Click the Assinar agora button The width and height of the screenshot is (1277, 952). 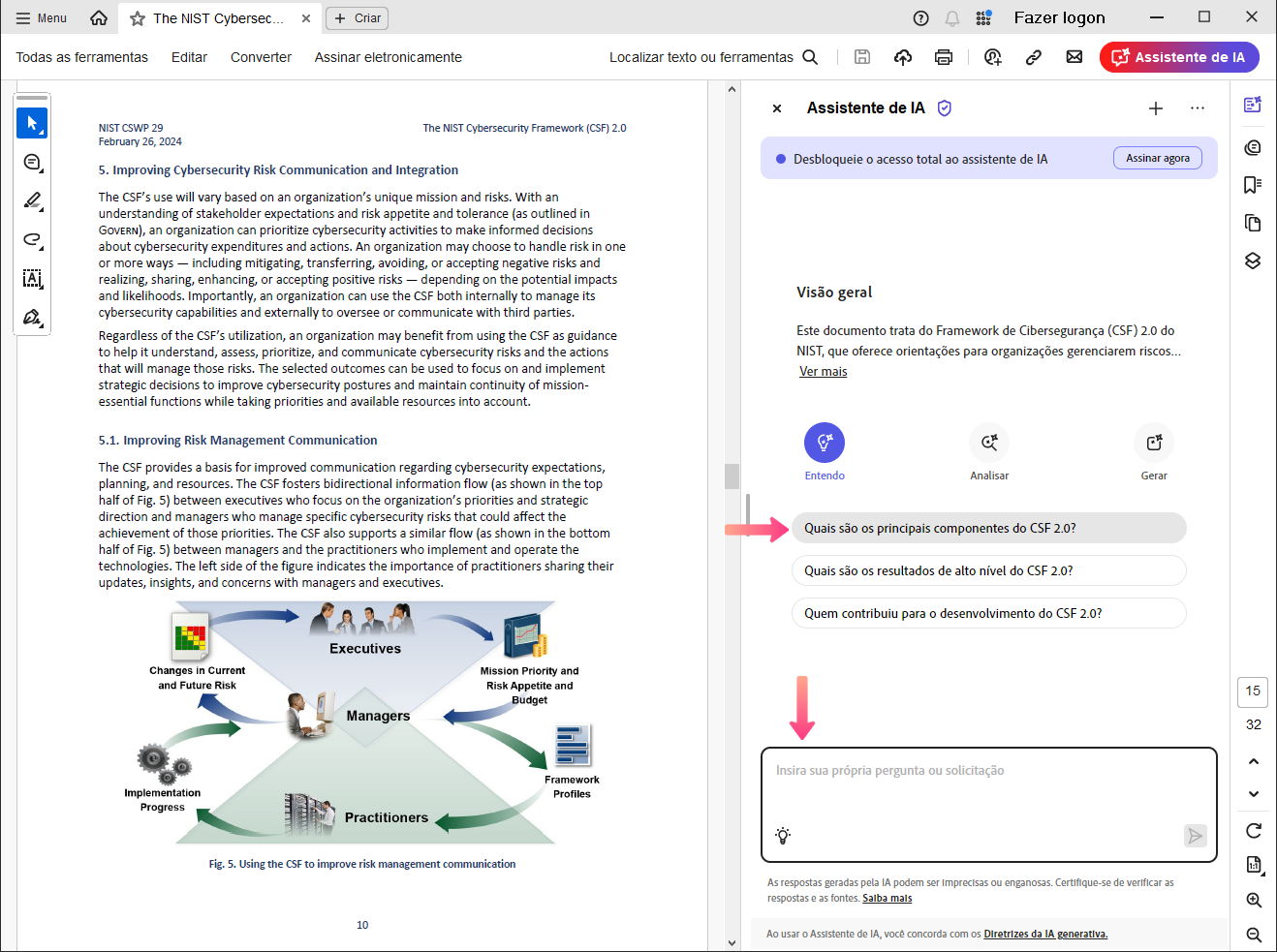click(x=1158, y=158)
